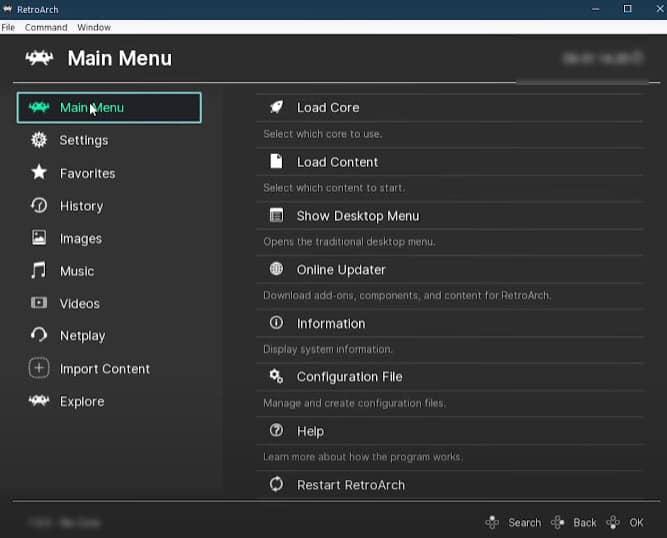Click the Search gamepad hint icon
This screenshot has width=667, height=538.
[x=492, y=522]
